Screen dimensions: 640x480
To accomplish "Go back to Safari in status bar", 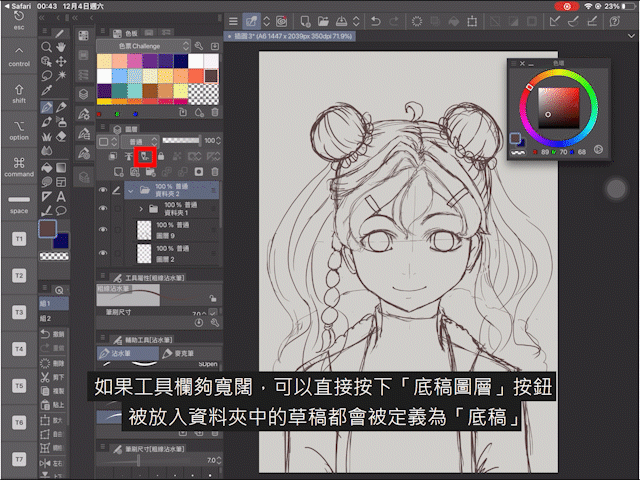I will [x=17, y=6].
